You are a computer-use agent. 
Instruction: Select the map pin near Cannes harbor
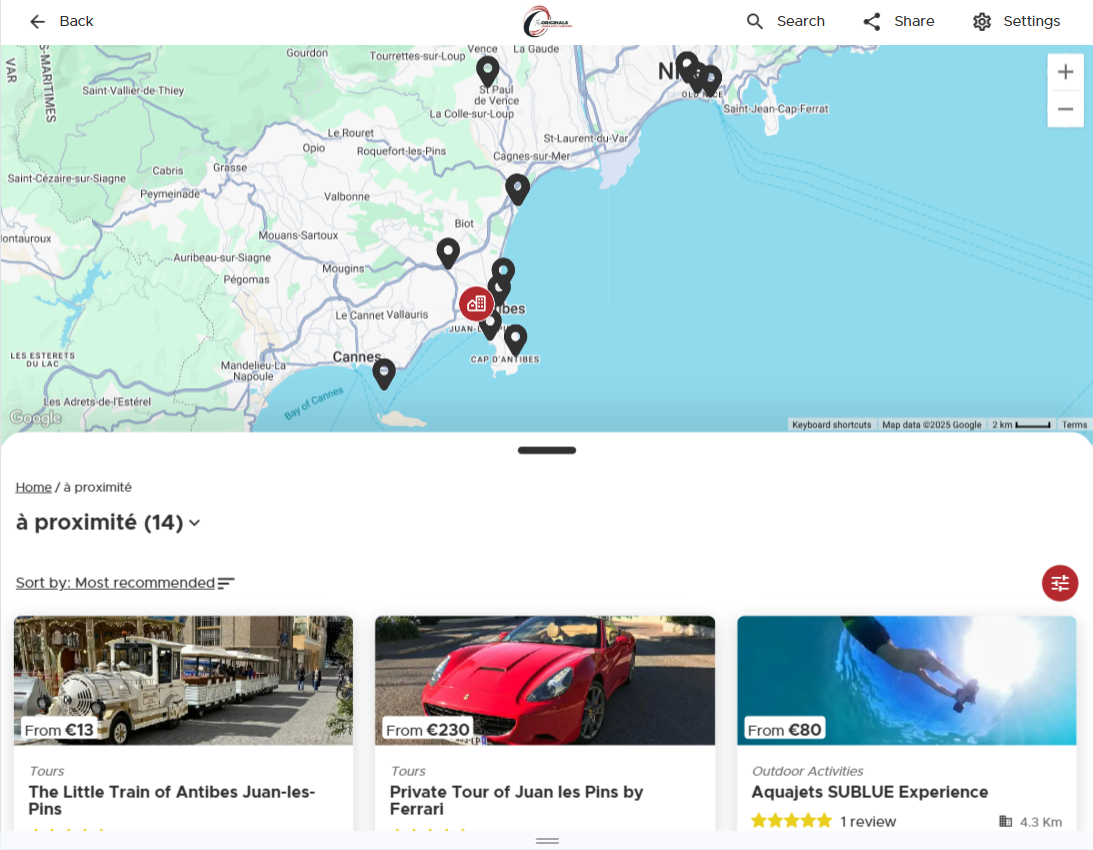pyautogui.click(x=384, y=372)
